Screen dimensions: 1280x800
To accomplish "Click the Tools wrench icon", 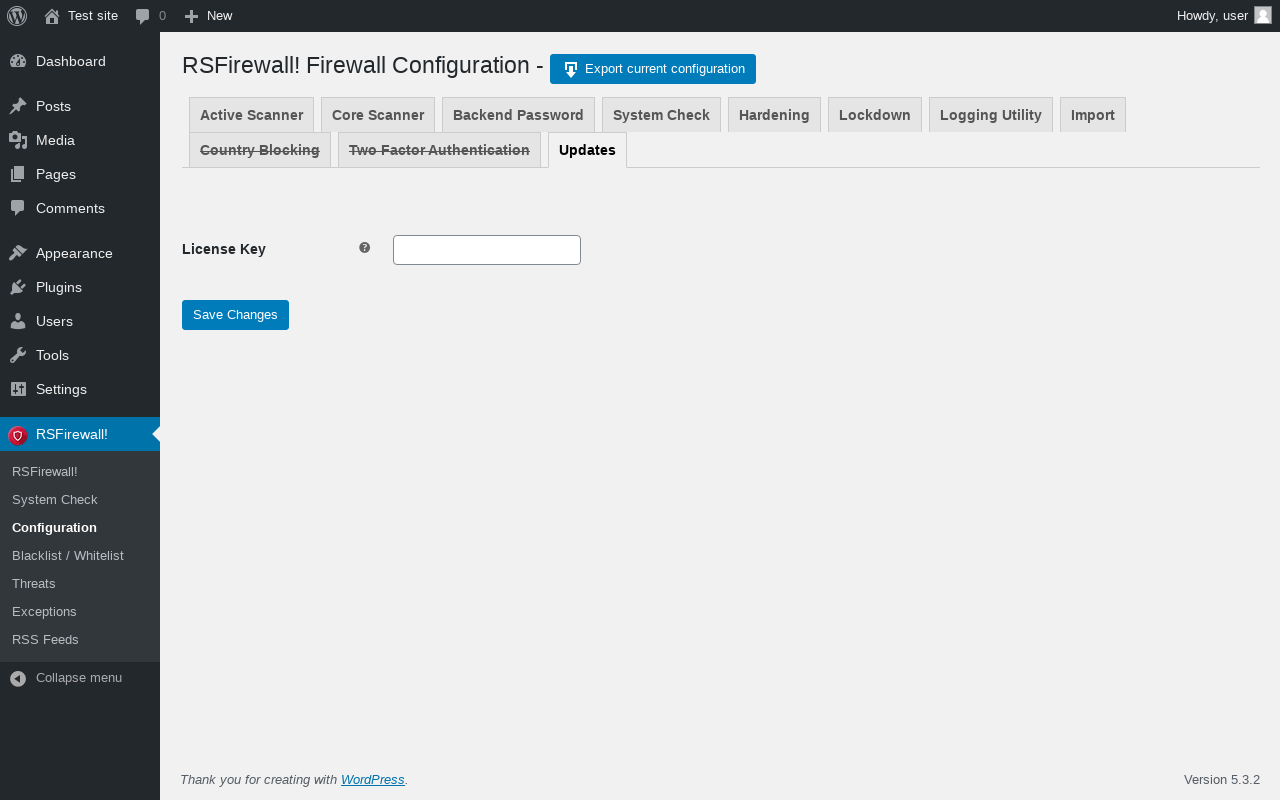I will [18, 355].
